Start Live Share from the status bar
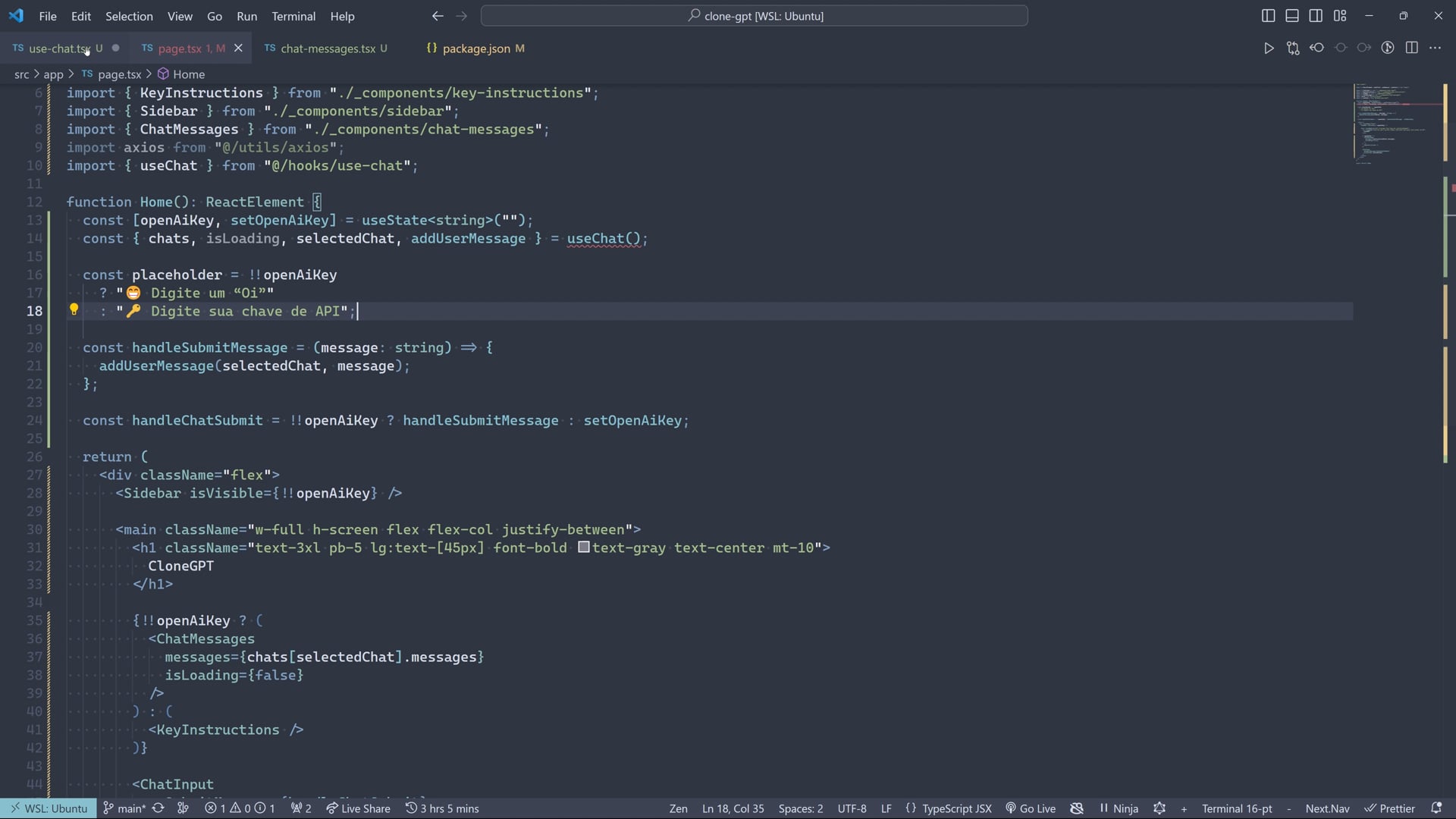The width and height of the screenshot is (1456, 819). pos(358,808)
